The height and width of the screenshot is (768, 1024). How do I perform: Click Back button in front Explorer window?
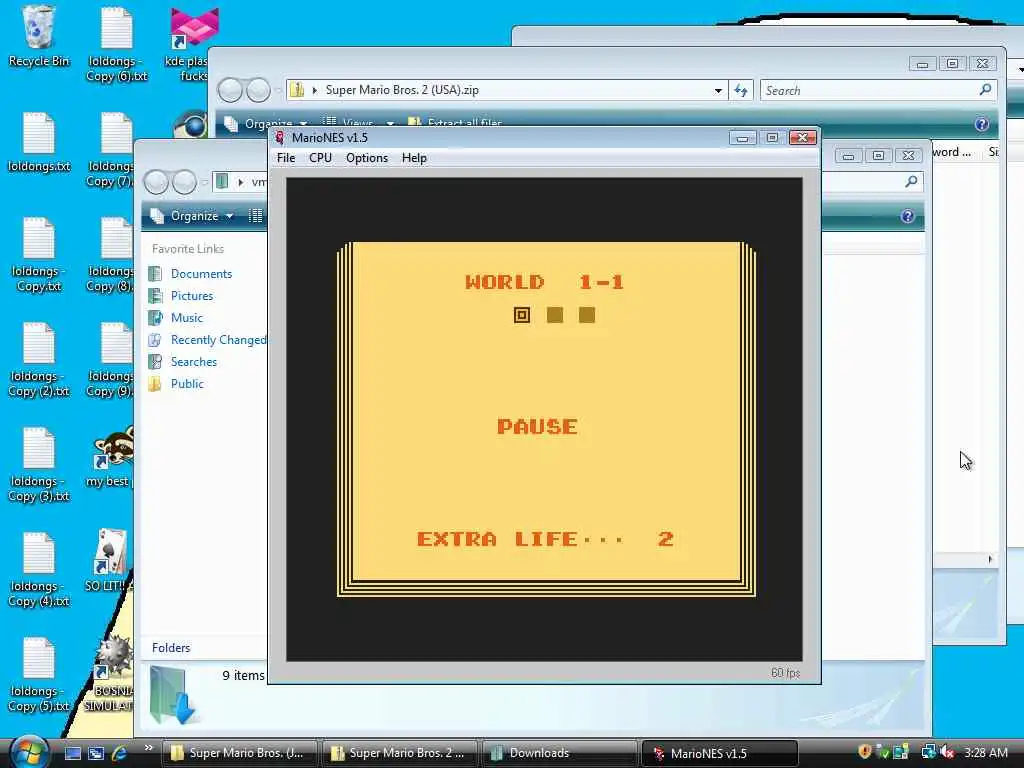156,182
